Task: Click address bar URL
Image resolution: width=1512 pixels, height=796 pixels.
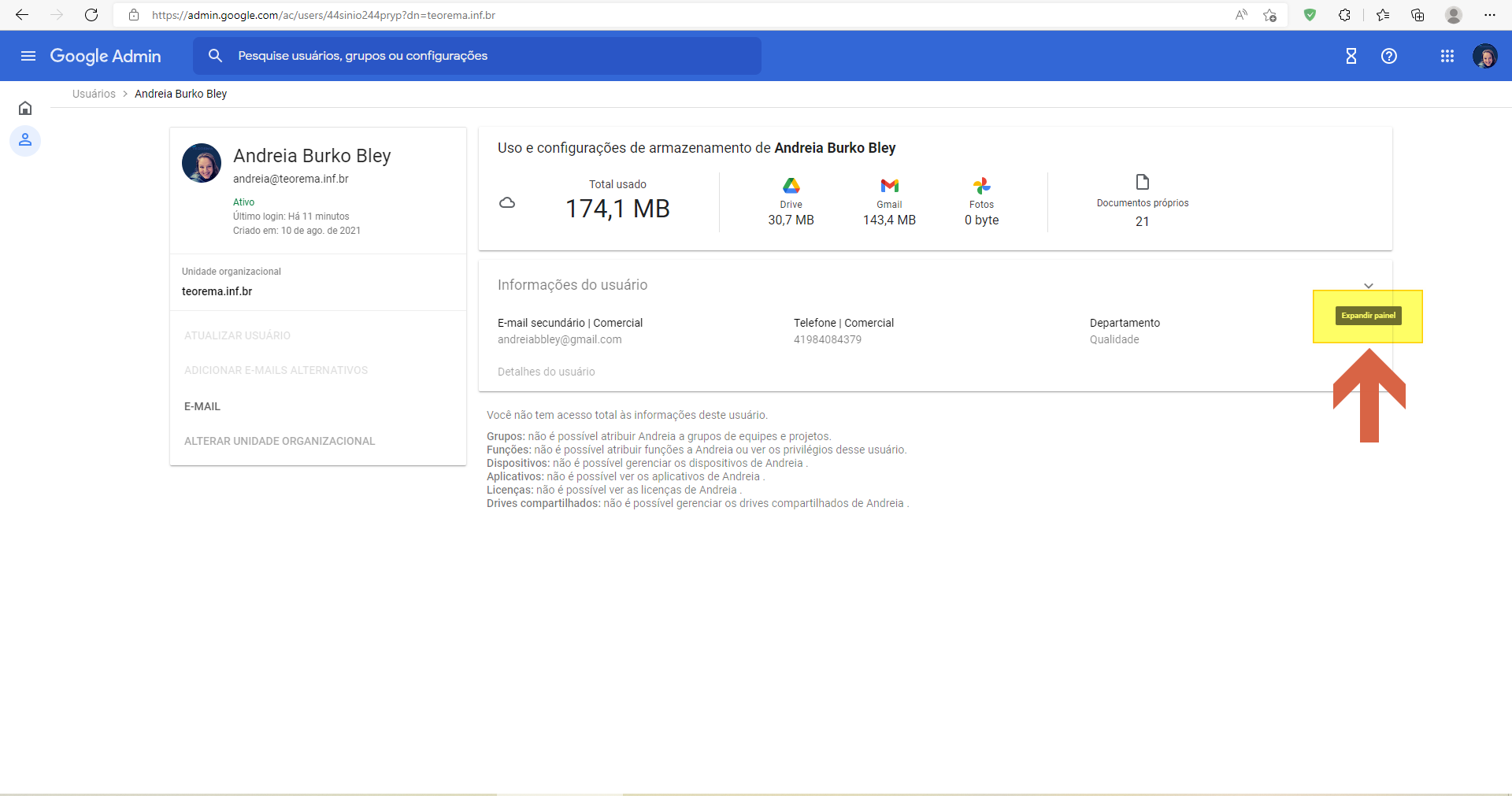Action: pos(324,15)
